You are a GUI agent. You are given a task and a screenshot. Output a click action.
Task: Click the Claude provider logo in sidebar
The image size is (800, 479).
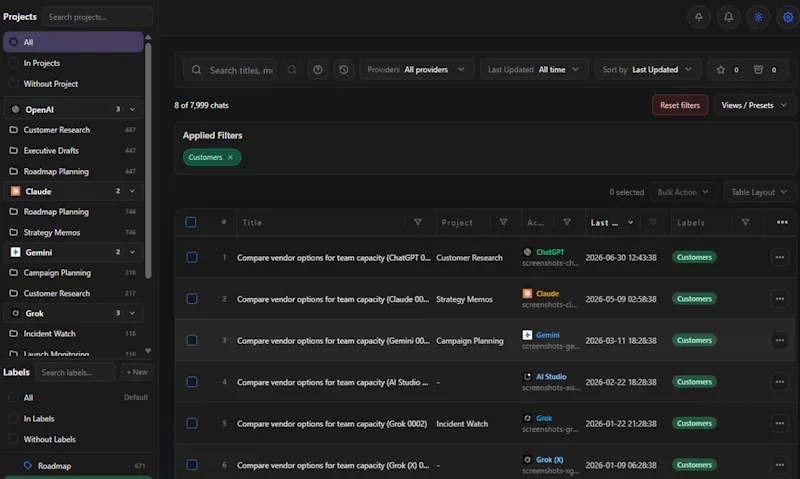point(15,191)
